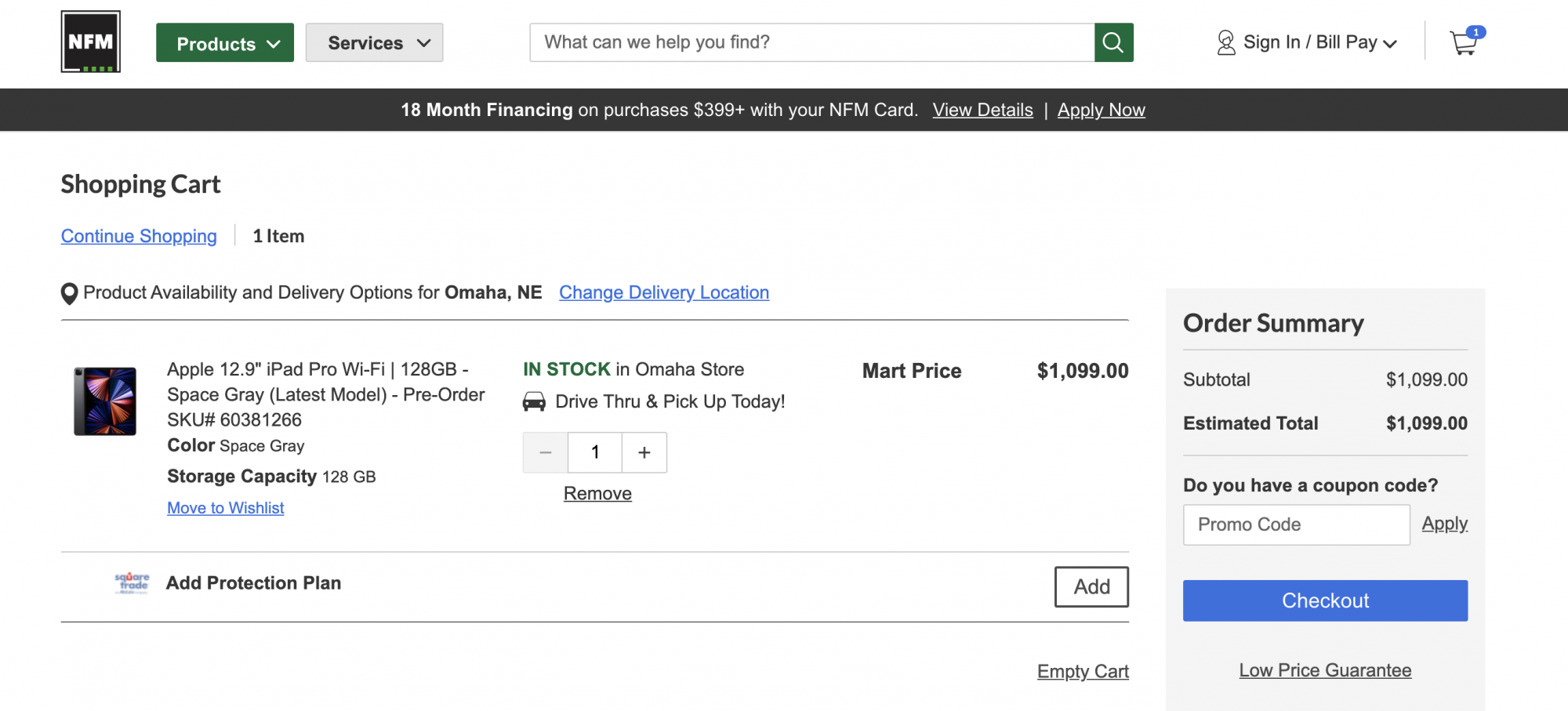Screen dimensions: 1568x711
Task: Expand the Products dropdown menu
Action: point(225,43)
